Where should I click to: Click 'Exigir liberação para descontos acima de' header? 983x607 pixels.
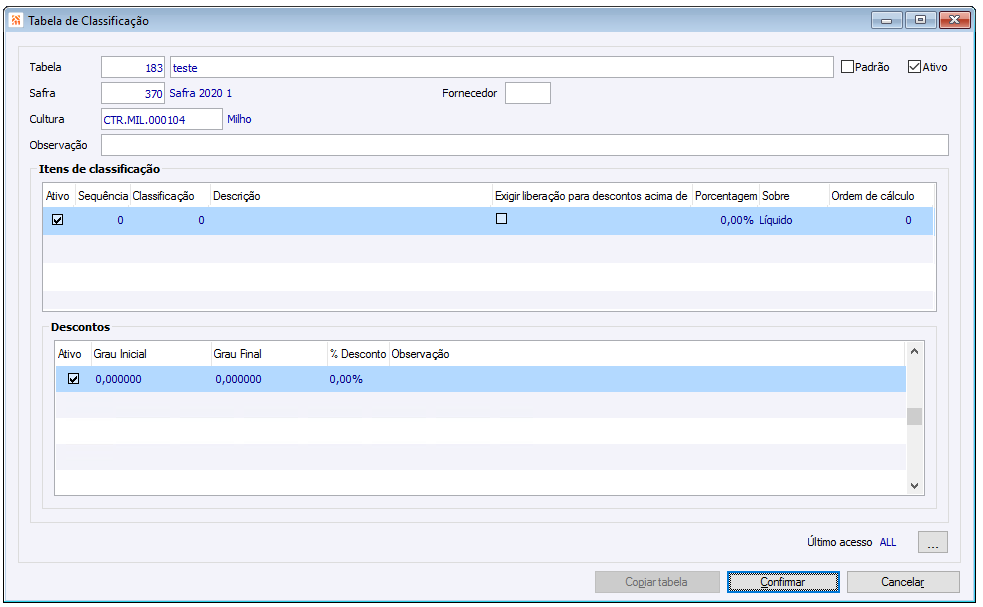point(591,196)
